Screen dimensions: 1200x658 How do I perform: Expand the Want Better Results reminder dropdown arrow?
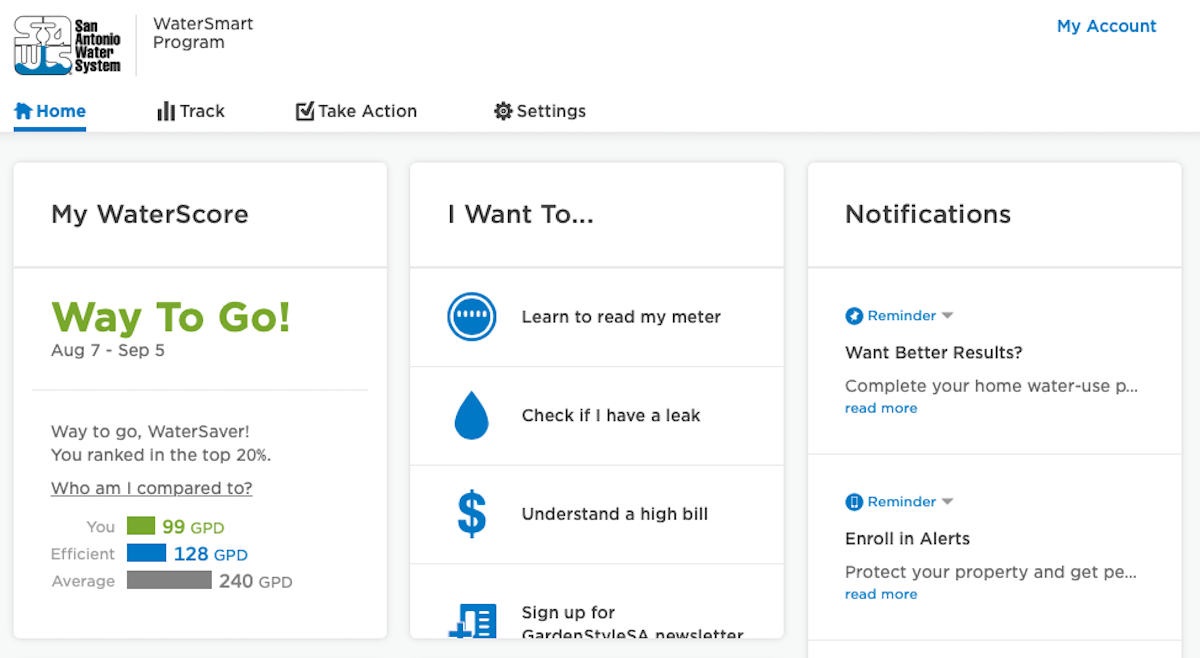point(948,316)
